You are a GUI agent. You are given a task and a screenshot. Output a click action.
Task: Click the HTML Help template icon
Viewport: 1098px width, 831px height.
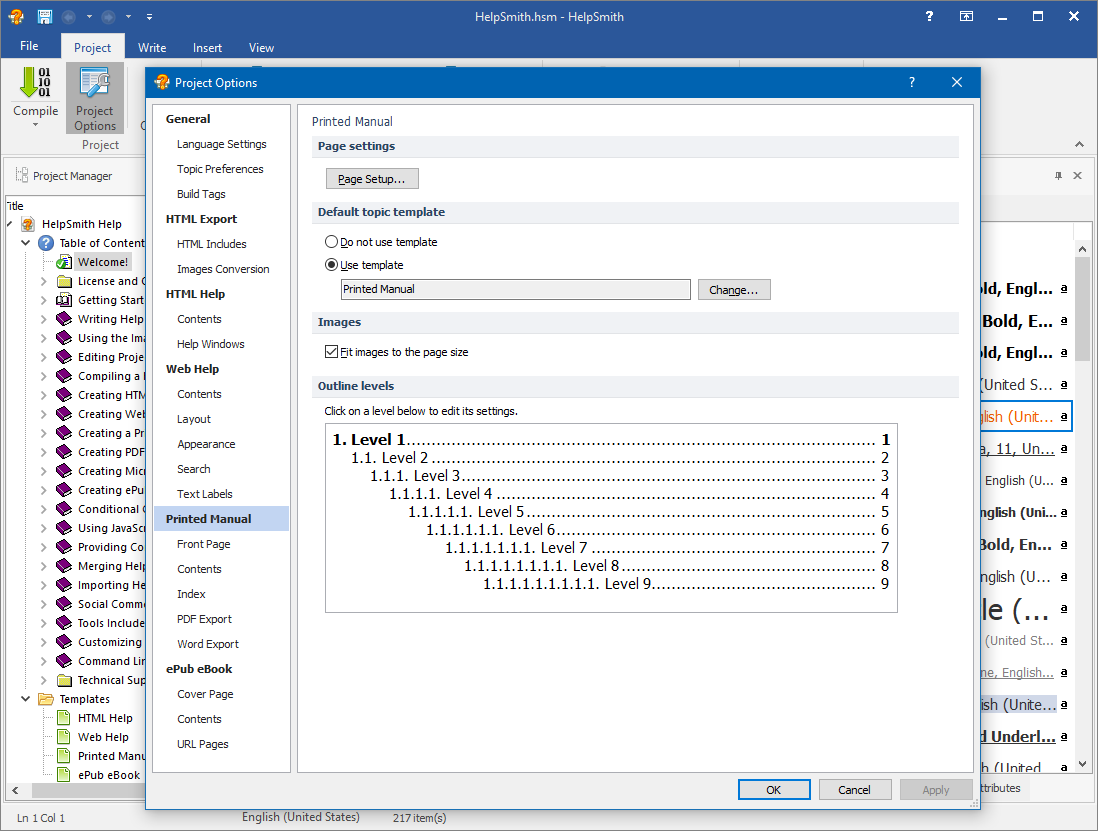pos(64,718)
